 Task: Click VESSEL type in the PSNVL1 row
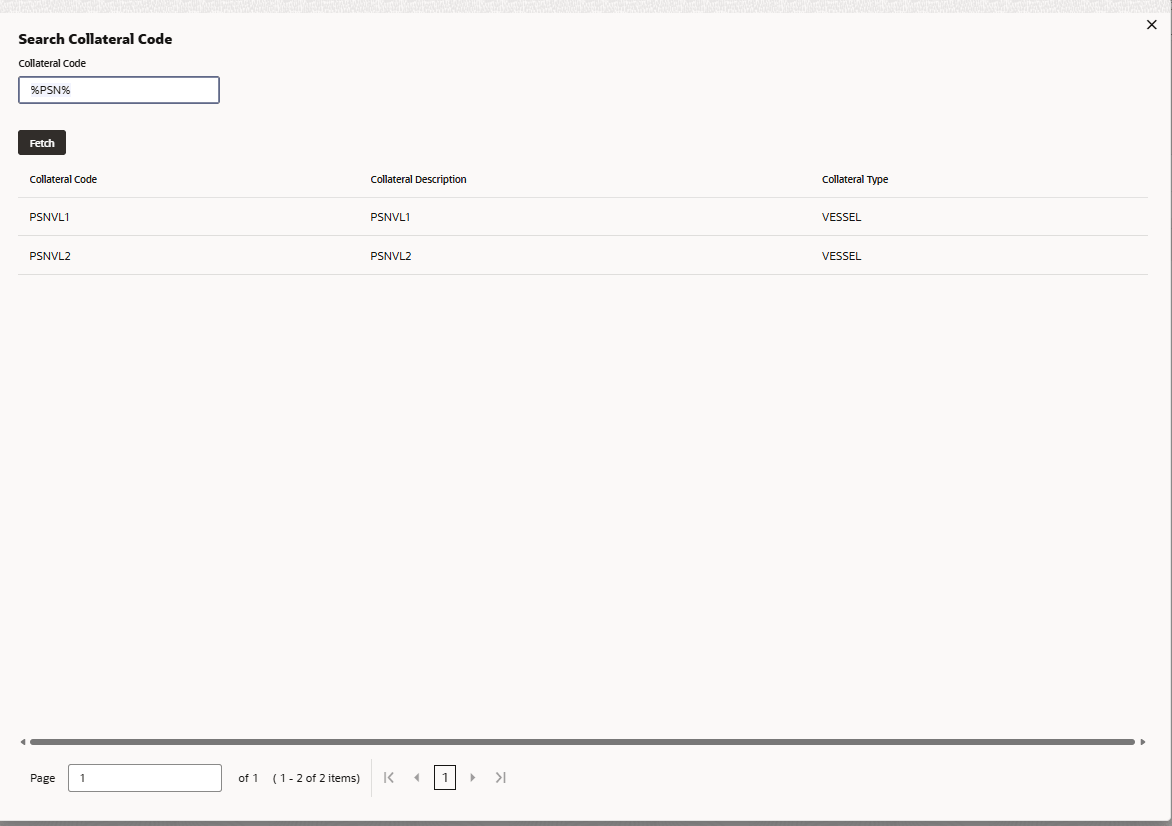842,217
